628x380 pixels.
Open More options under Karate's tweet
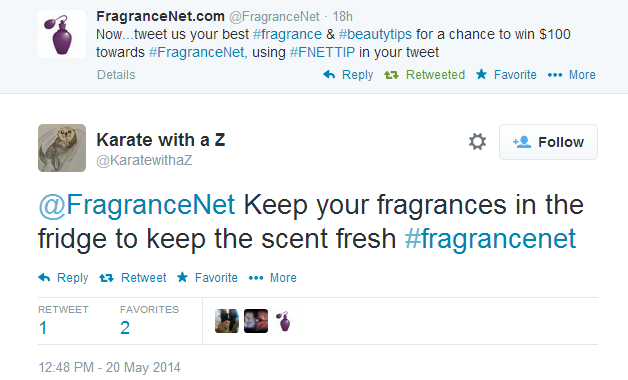(x=273, y=277)
